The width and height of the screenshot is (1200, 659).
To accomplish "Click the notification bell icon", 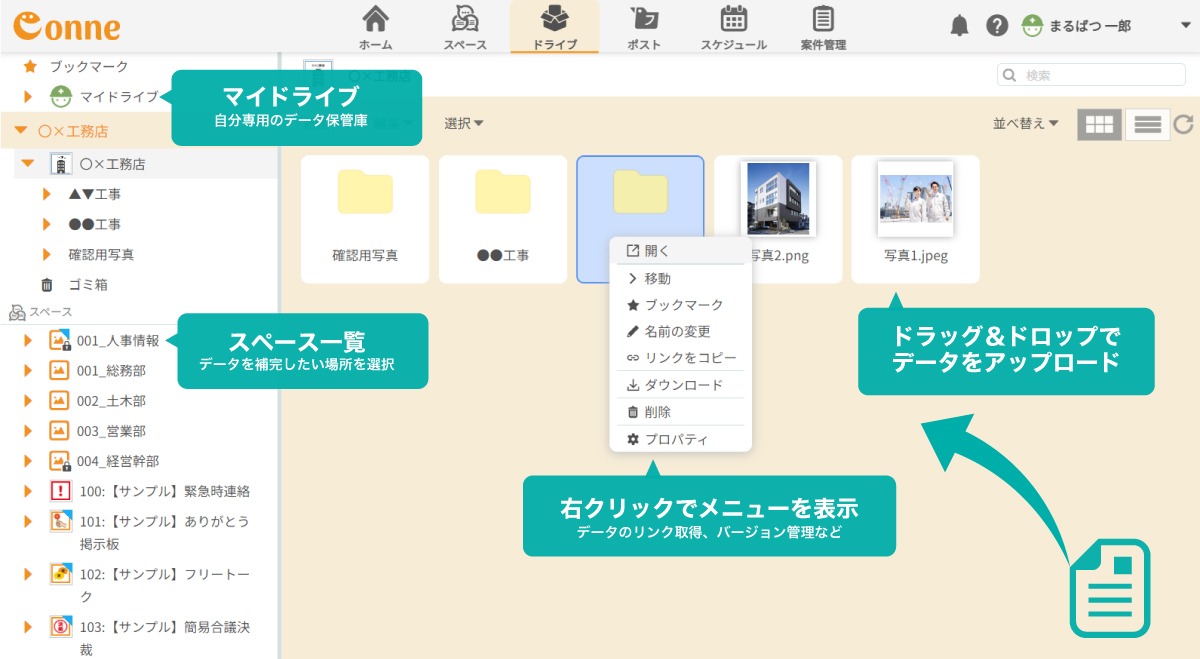I will pyautogui.click(x=959, y=26).
